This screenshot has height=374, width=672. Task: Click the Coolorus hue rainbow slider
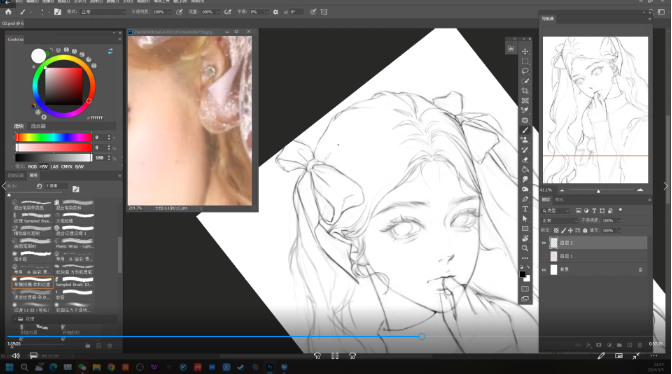[x=54, y=137]
